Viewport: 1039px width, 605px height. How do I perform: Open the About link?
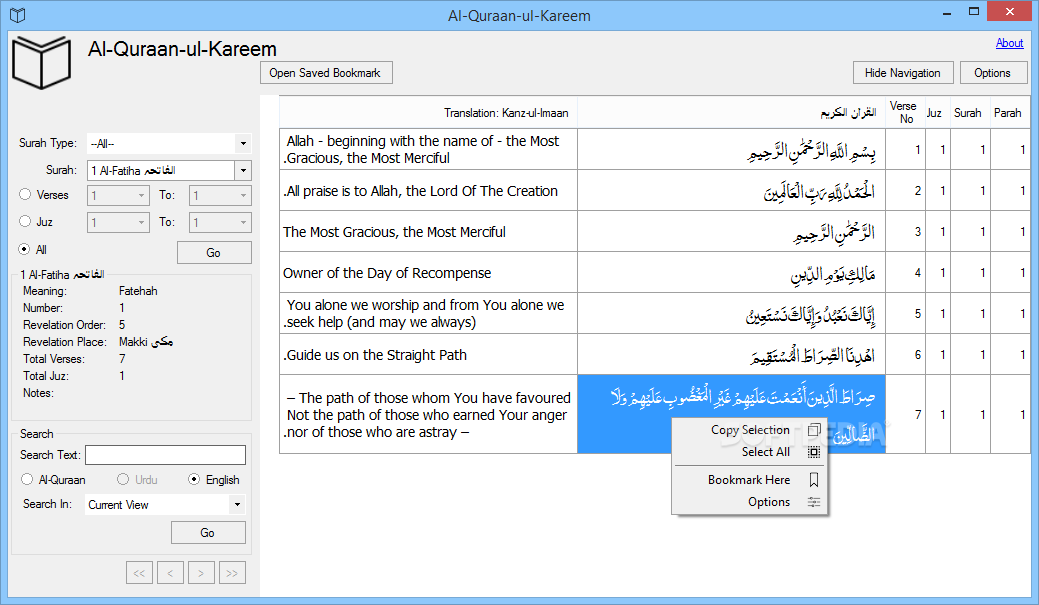click(1009, 43)
